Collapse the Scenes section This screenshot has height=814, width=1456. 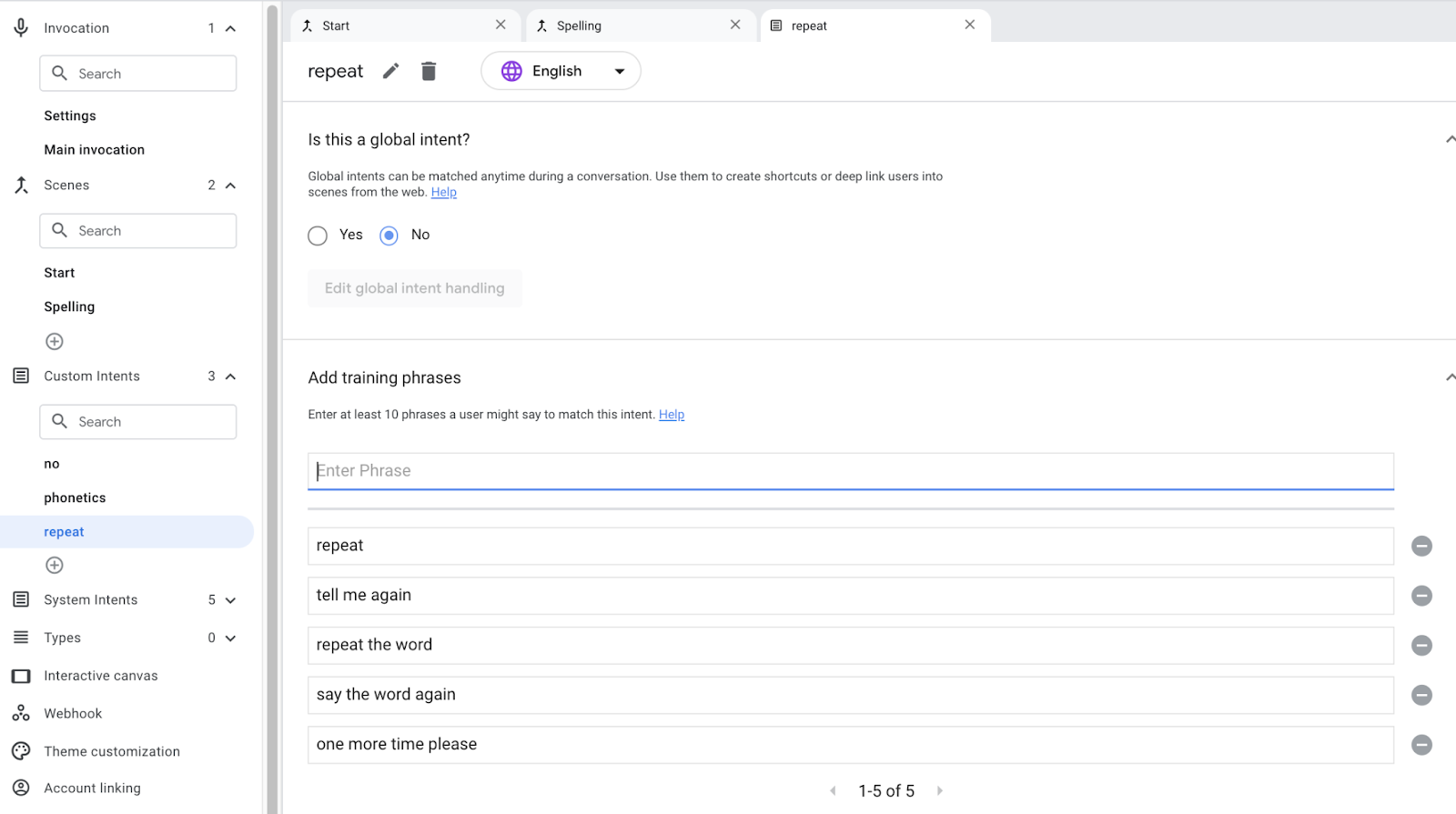[230, 186]
